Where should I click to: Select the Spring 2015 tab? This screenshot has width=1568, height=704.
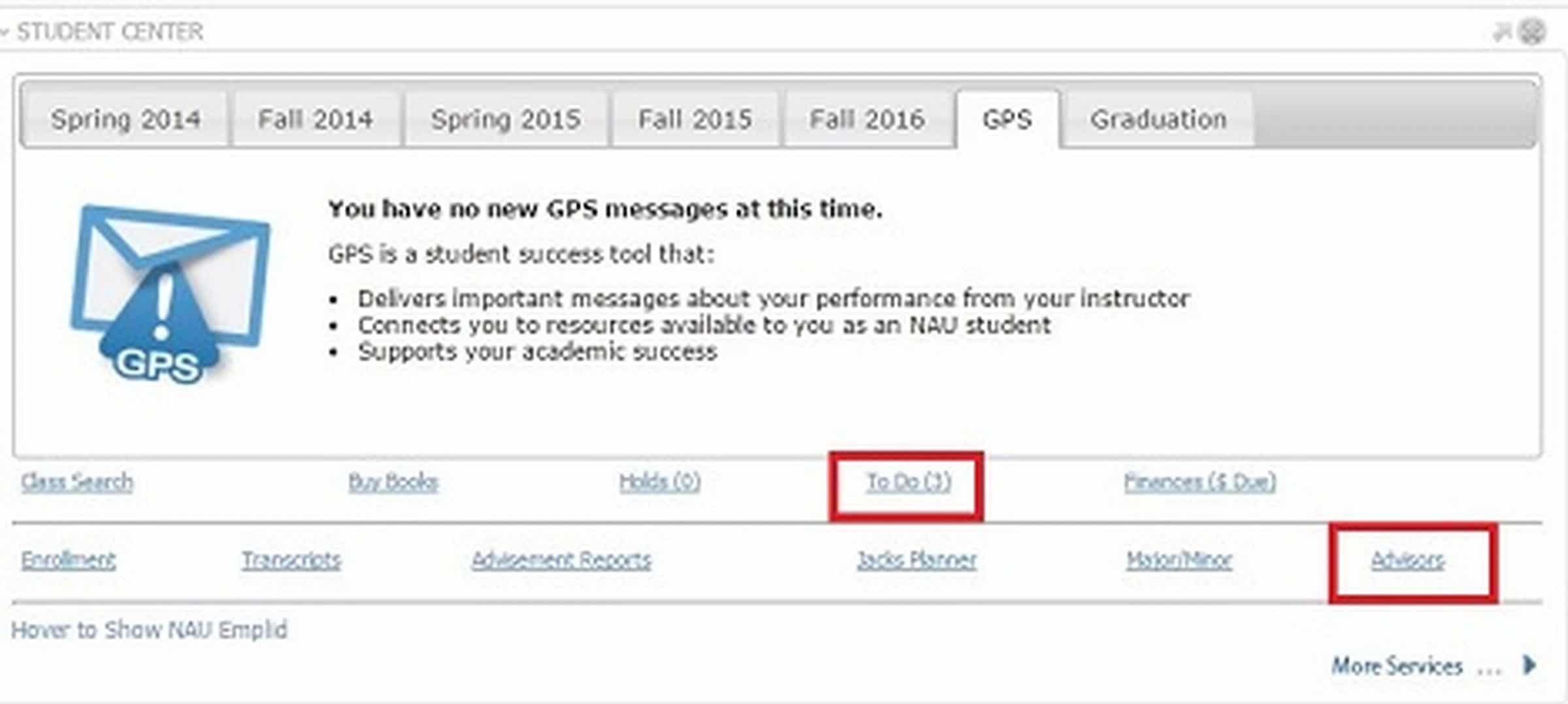tap(506, 120)
